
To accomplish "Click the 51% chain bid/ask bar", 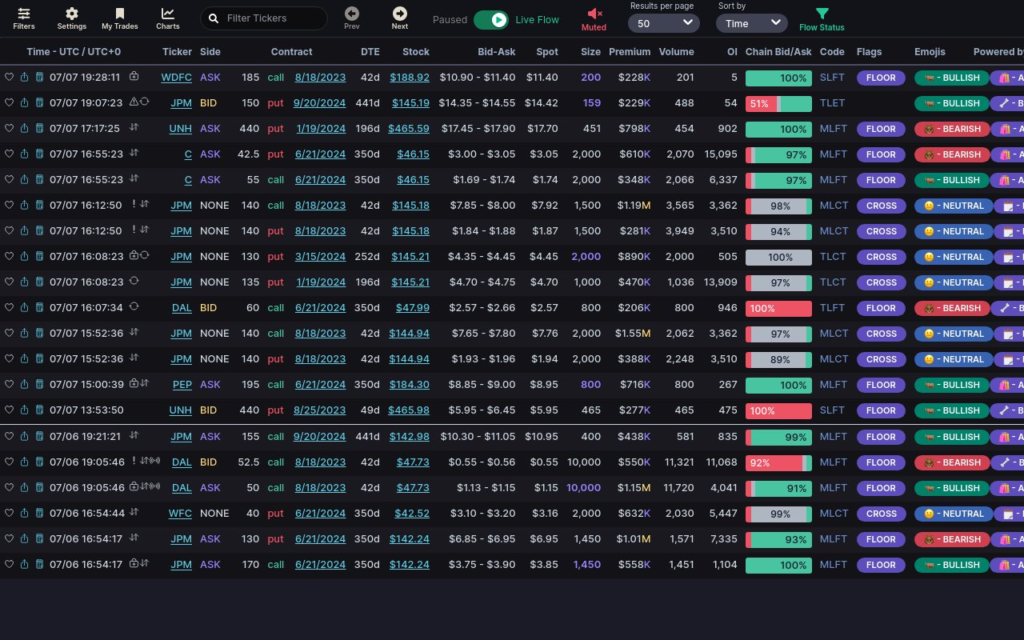I will [x=778, y=104].
